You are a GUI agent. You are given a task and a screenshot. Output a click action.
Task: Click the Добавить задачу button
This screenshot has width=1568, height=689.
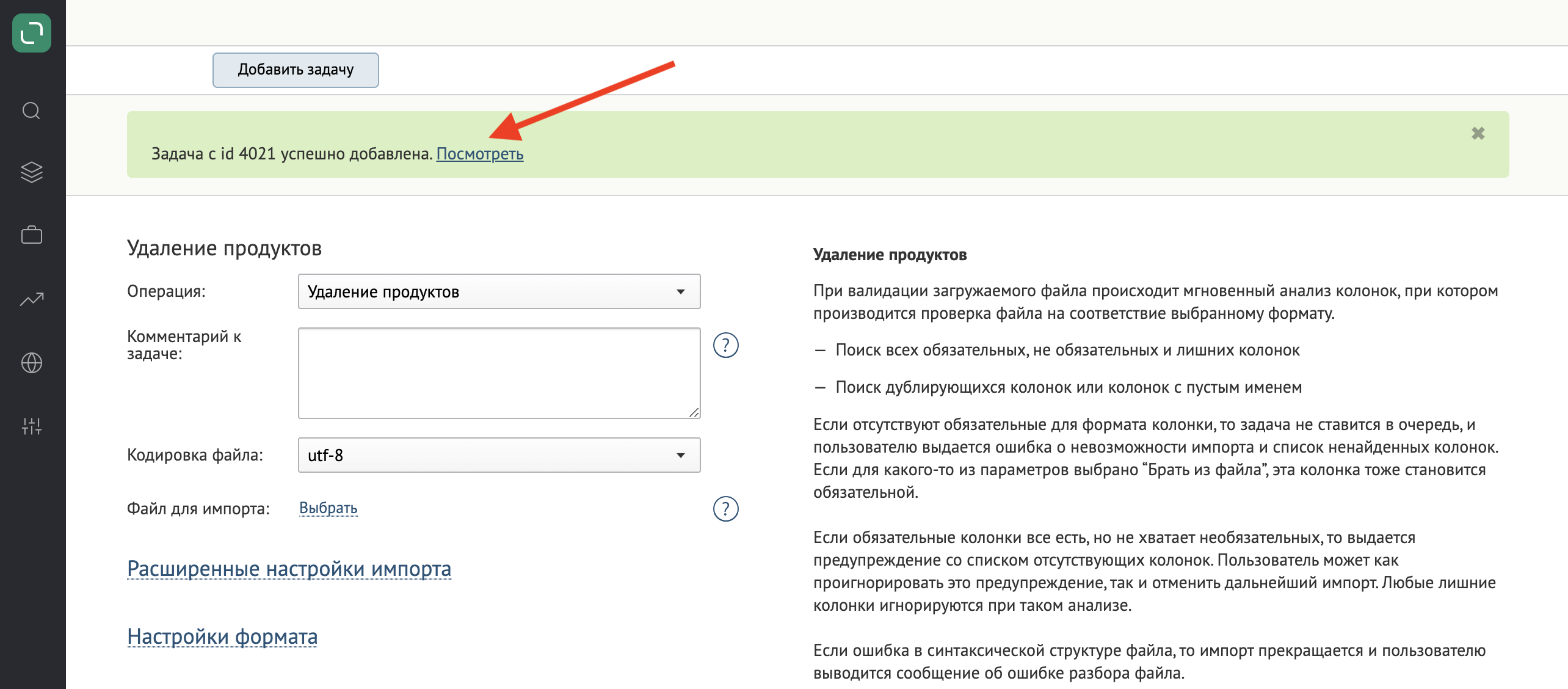296,70
